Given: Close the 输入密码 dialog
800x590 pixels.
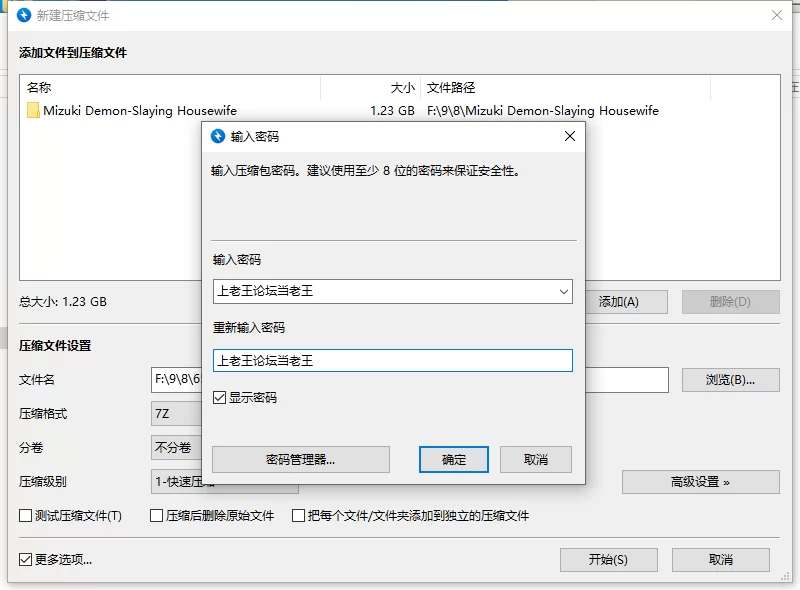Looking at the screenshot, I should 570,136.
